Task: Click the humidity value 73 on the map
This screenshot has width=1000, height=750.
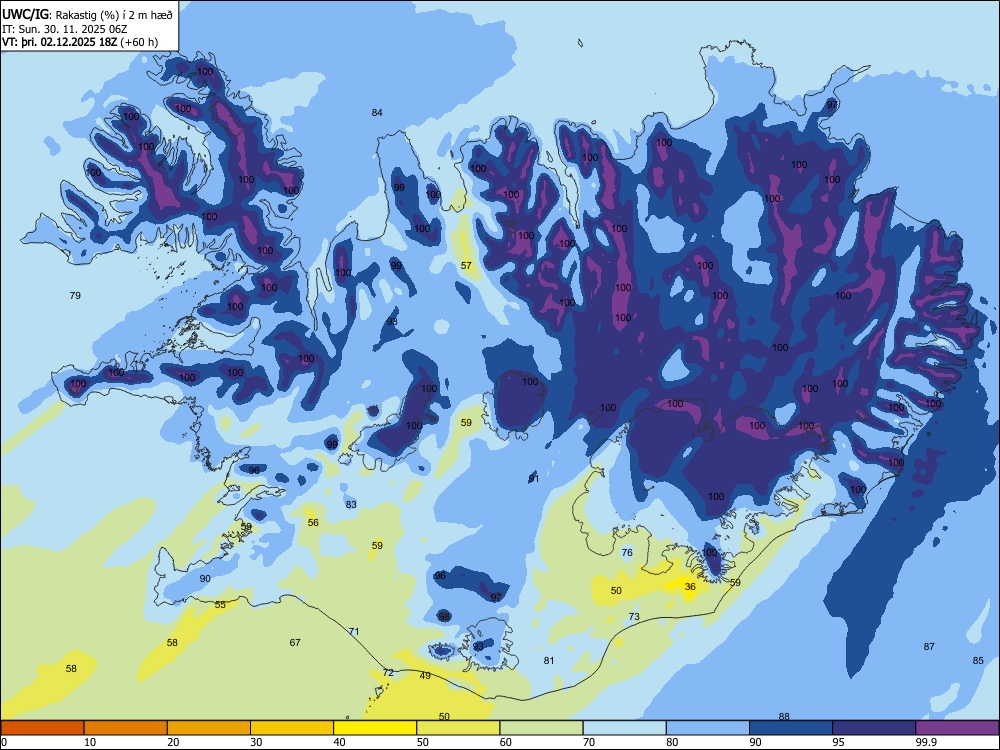Action: [x=634, y=616]
